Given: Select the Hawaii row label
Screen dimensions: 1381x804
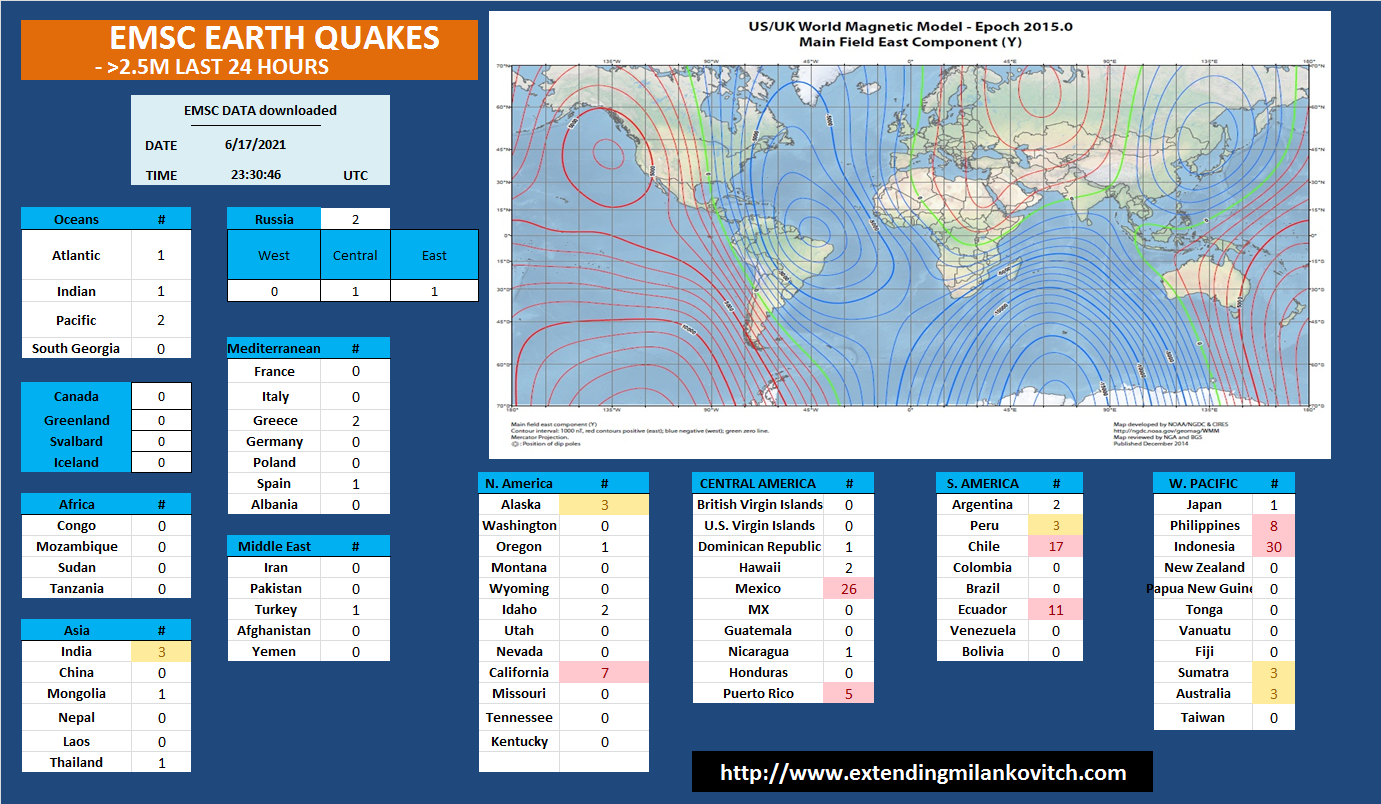Looking at the screenshot, I should pos(758,567).
